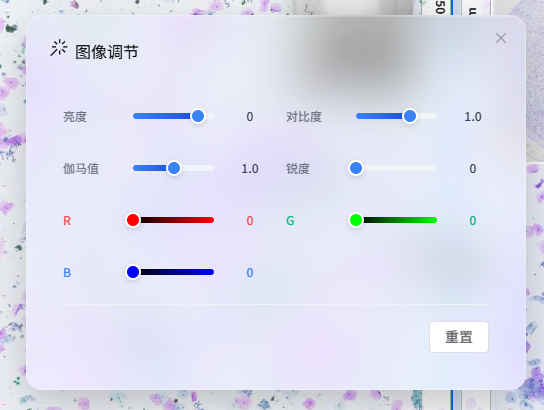Click the 伽马值 value 1.0
544x410 pixels.
click(x=250, y=169)
